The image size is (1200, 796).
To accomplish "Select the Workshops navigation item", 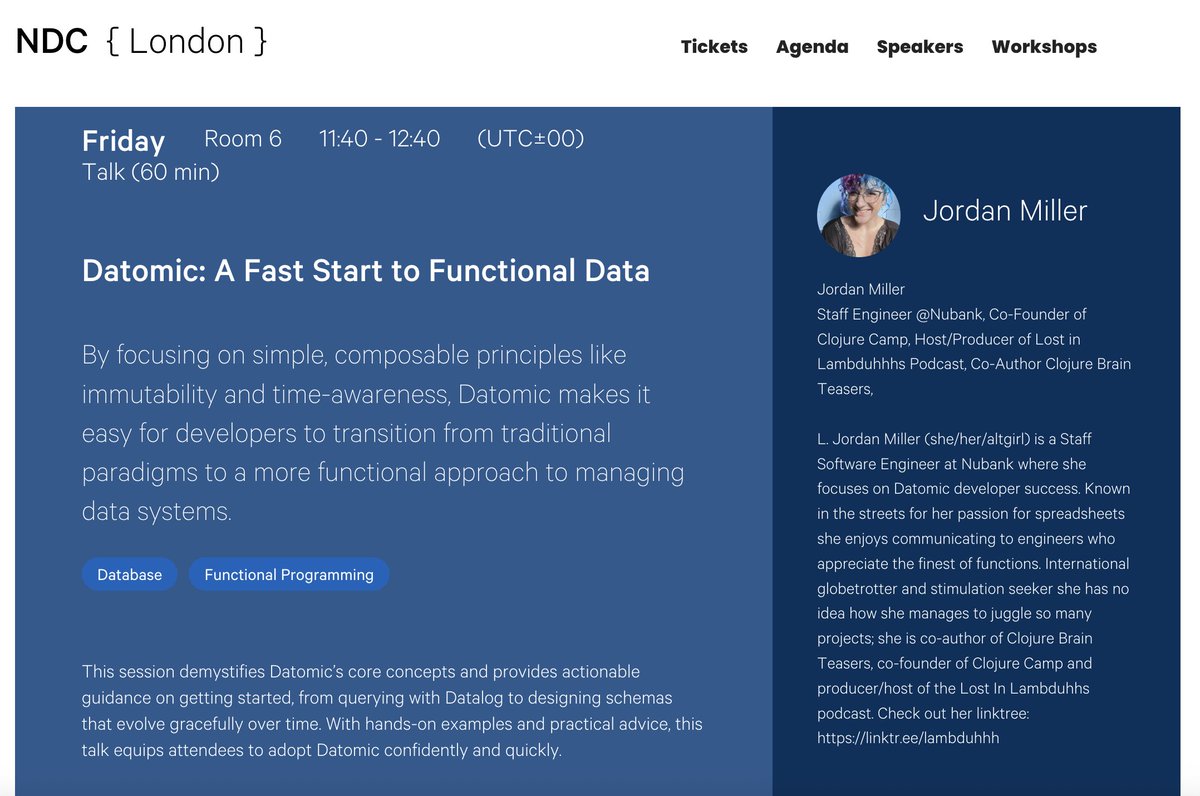I will (1044, 47).
